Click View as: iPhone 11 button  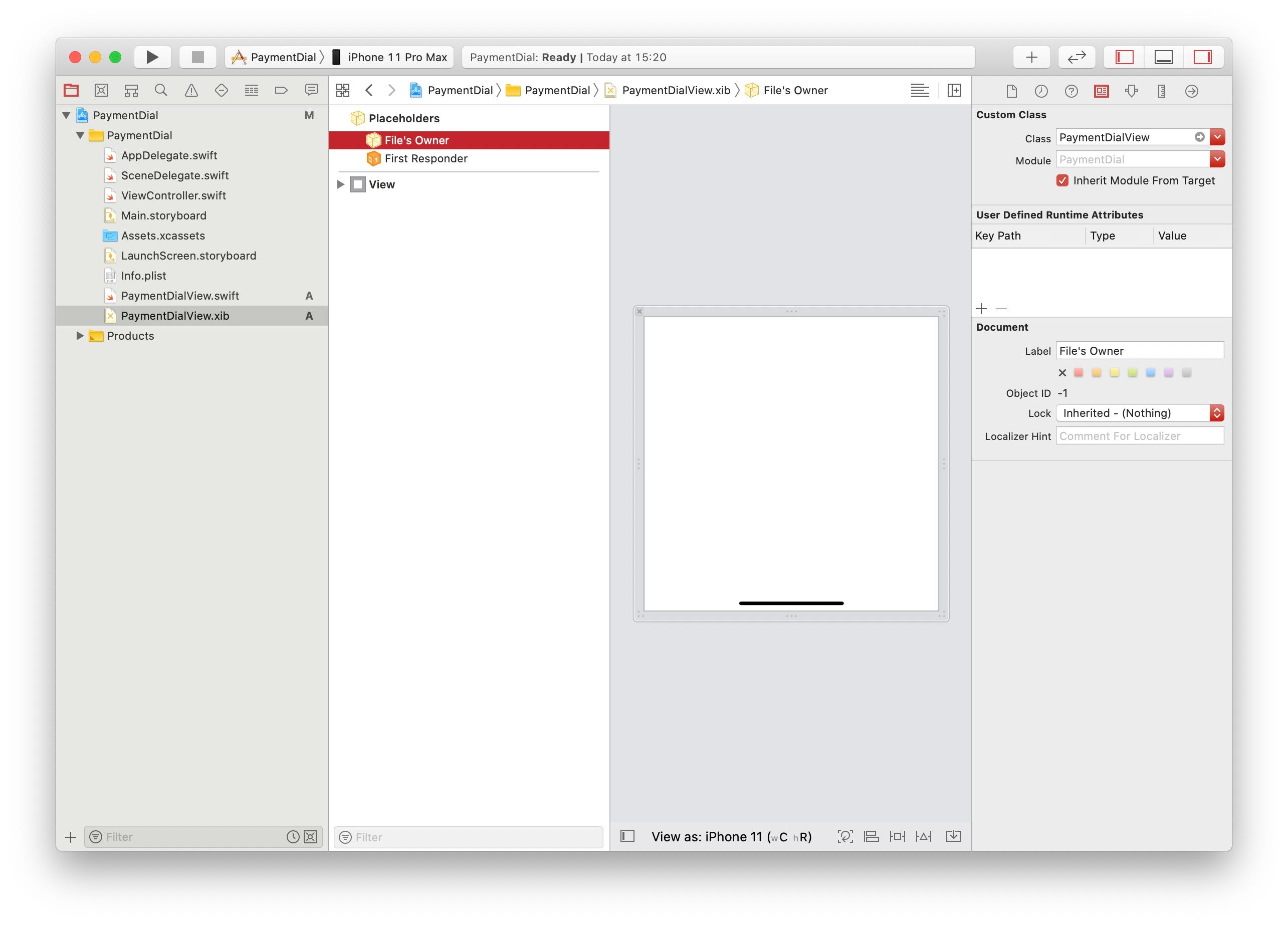tap(731, 836)
